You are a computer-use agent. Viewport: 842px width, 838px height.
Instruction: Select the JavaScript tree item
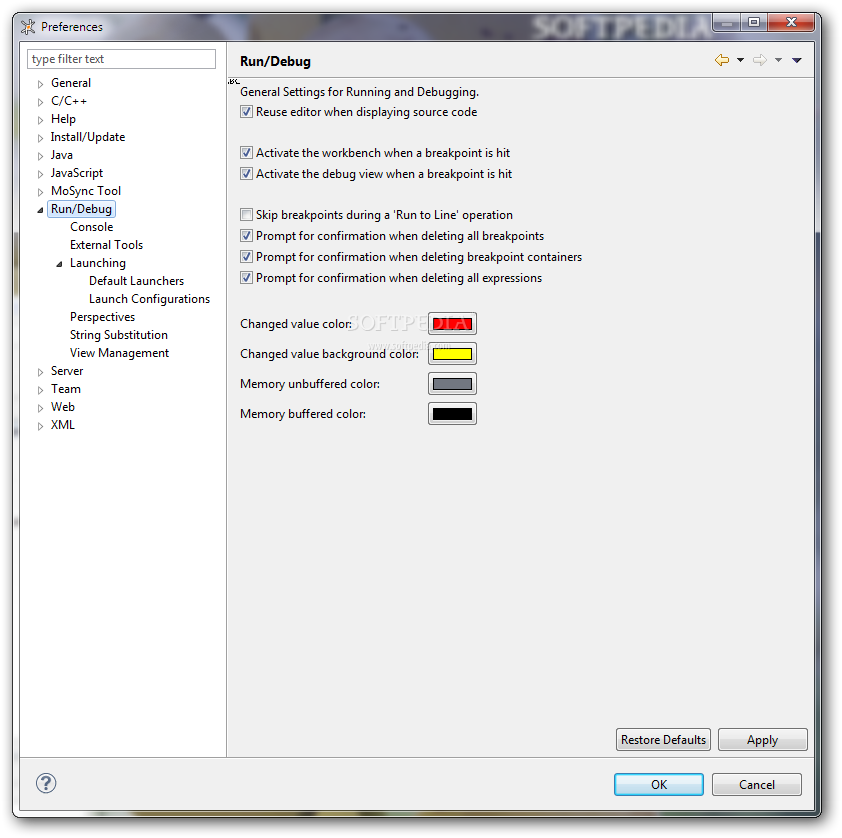pyautogui.click(x=77, y=173)
